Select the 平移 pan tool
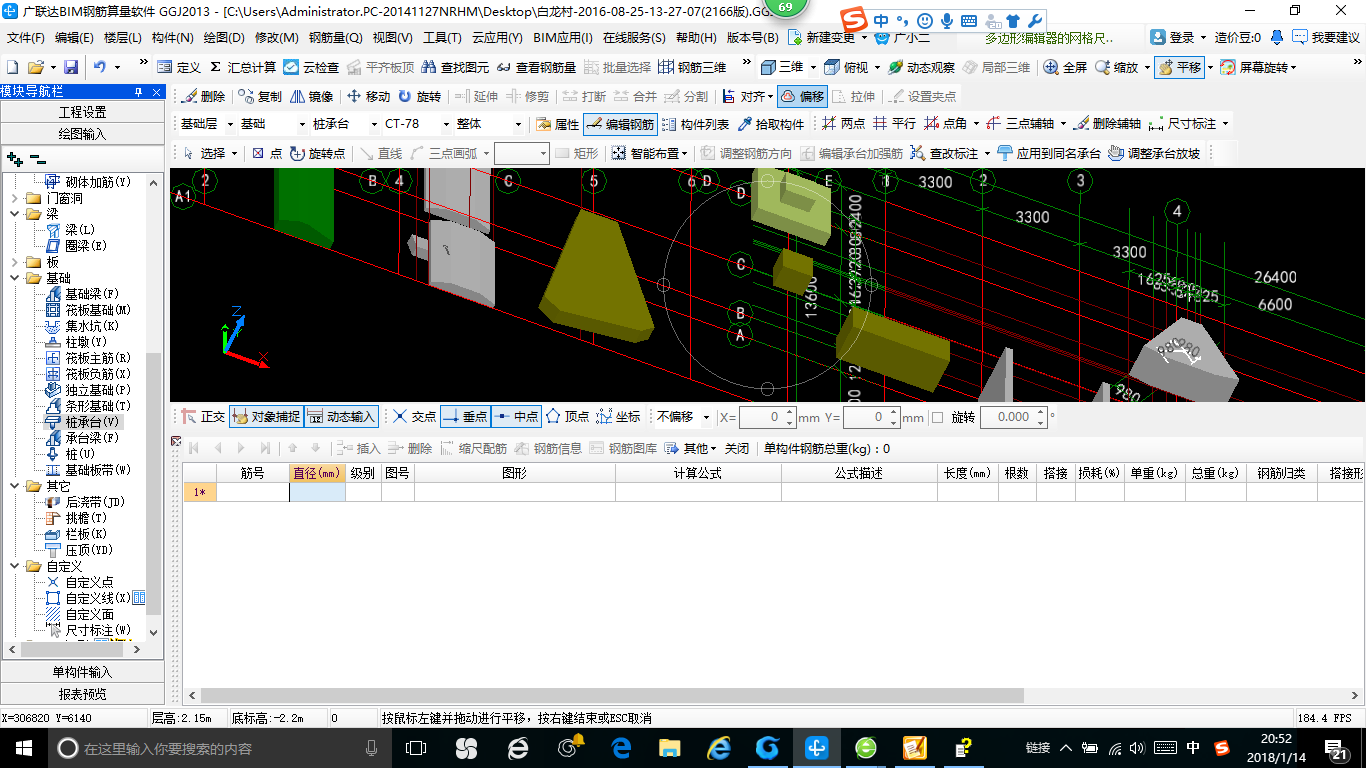The height and width of the screenshot is (768, 1366). pos(1179,67)
